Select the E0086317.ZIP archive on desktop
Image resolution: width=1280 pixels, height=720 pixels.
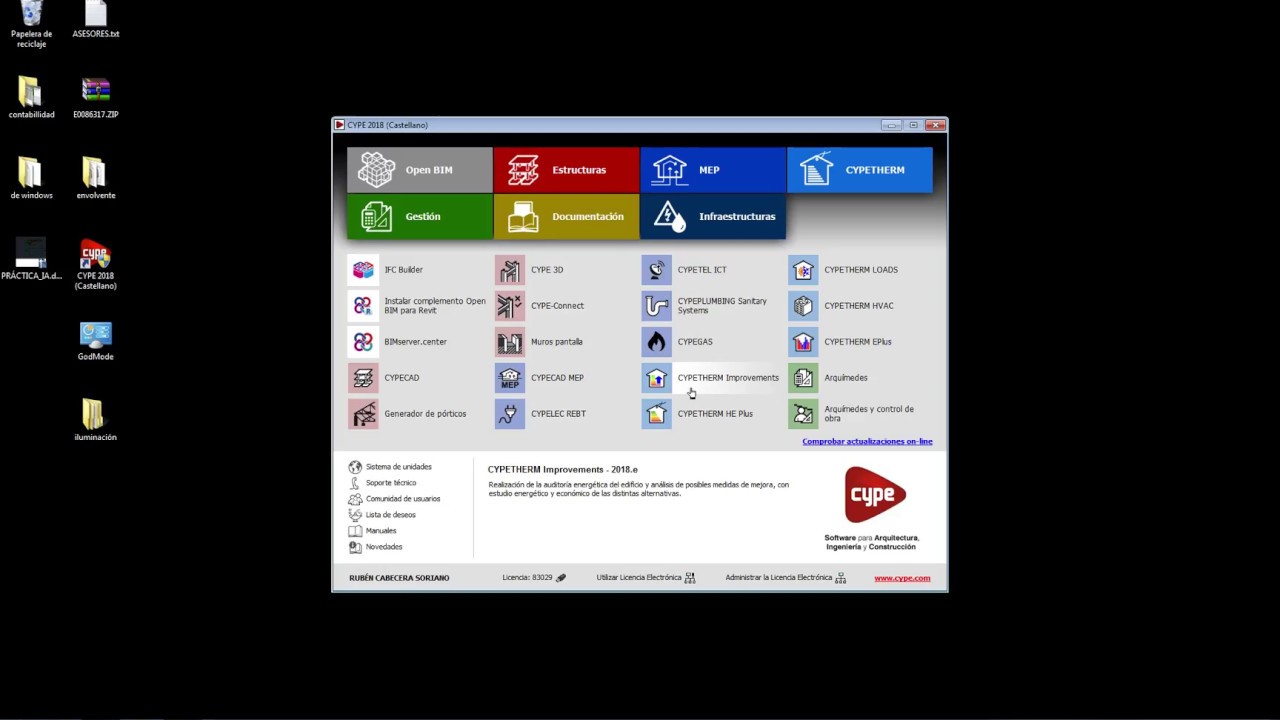point(95,98)
